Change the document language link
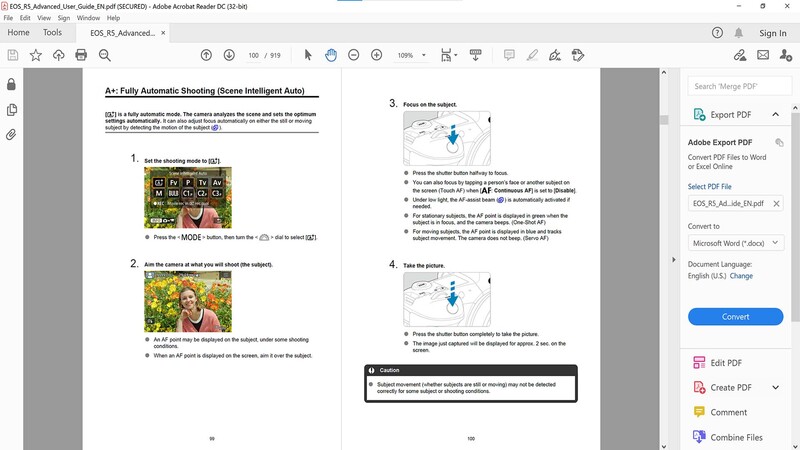Image resolution: width=800 pixels, height=450 pixels. click(x=741, y=276)
